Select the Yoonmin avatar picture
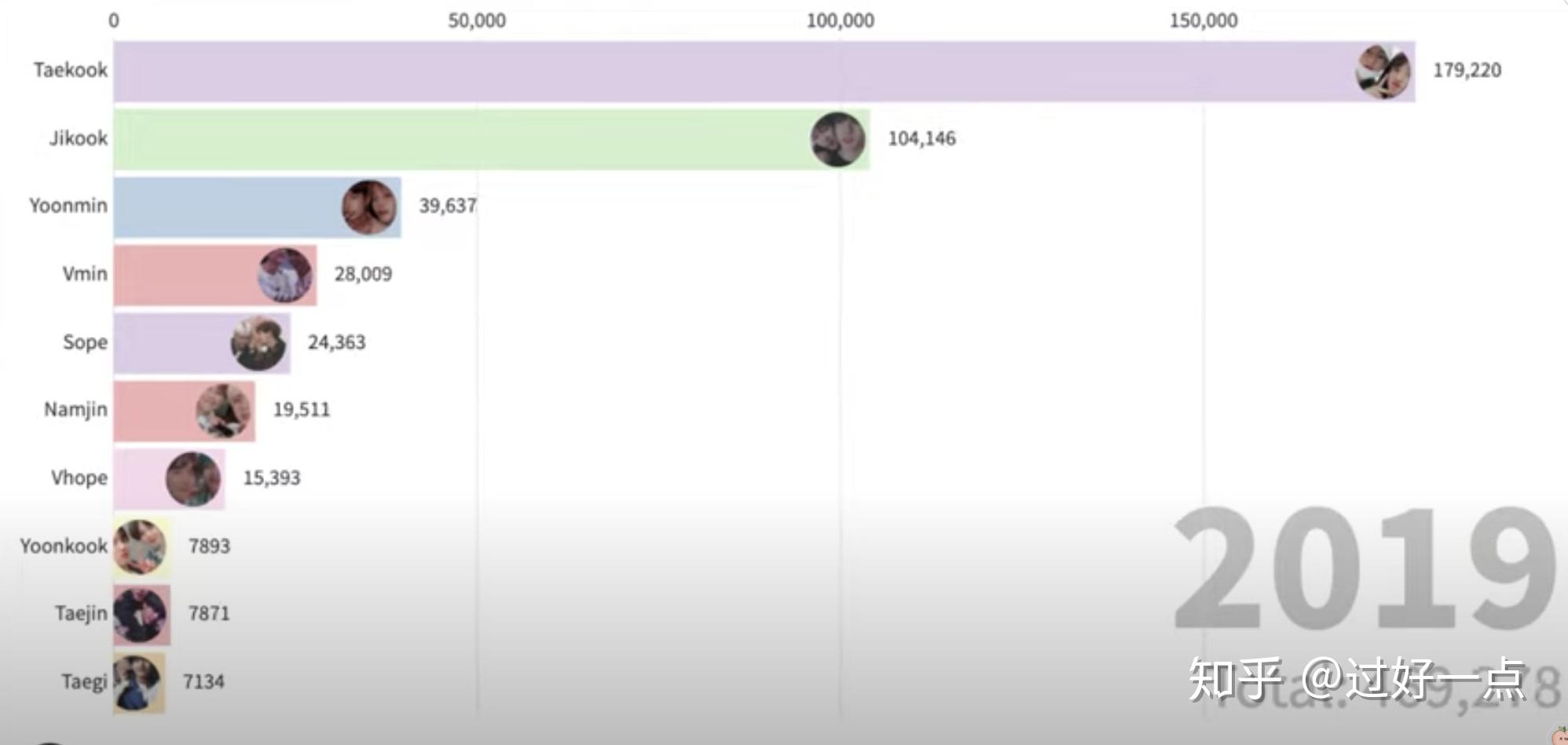1568x745 pixels. click(369, 207)
